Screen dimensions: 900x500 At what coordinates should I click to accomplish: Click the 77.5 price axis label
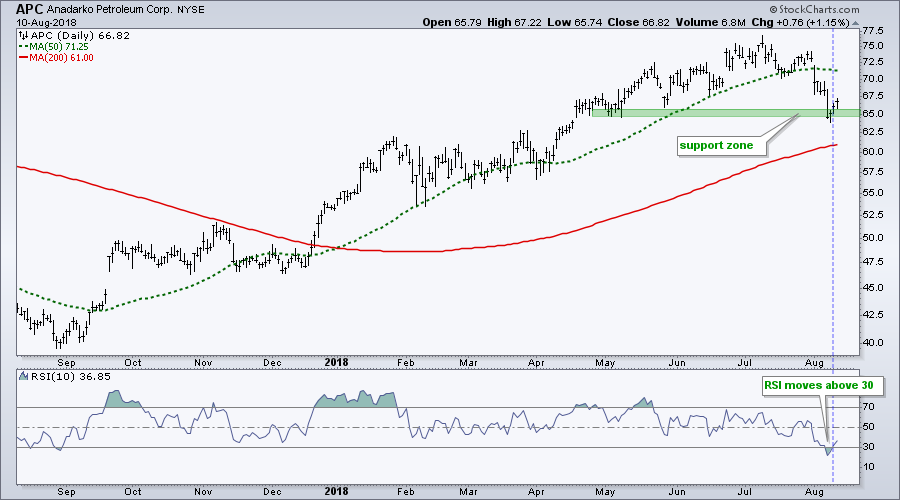click(x=872, y=30)
